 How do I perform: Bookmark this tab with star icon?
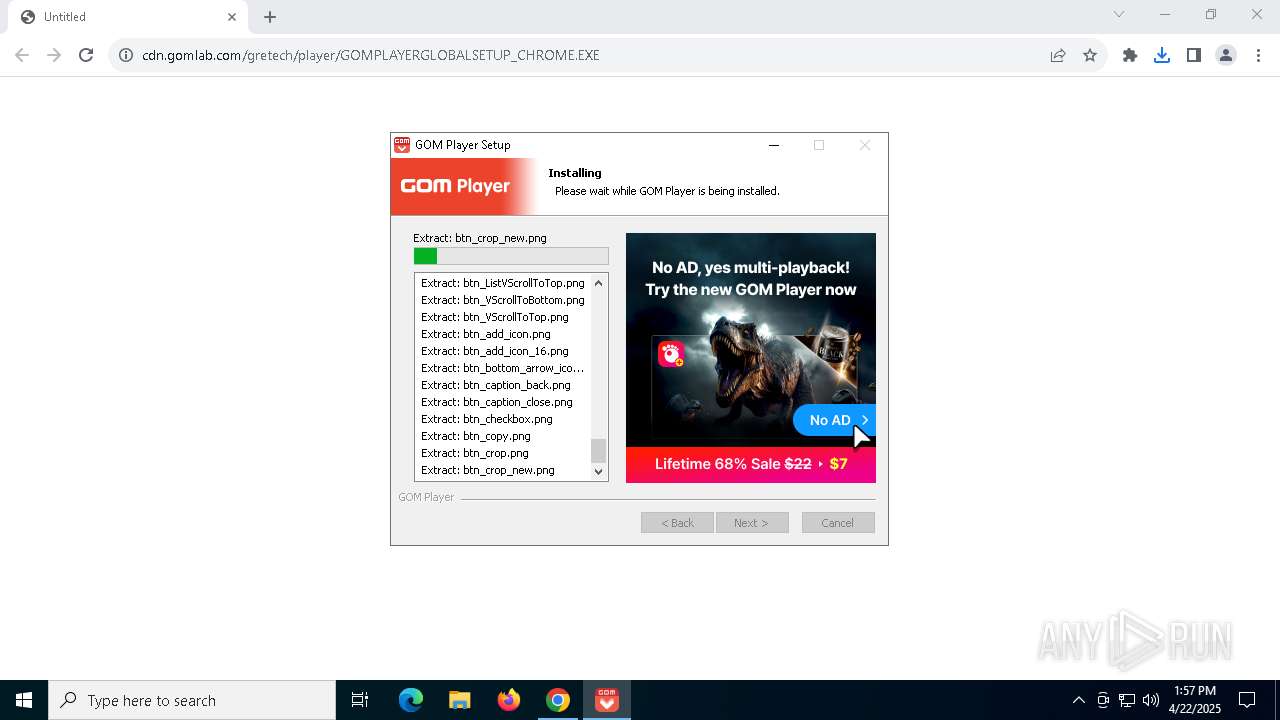(x=1090, y=55)
